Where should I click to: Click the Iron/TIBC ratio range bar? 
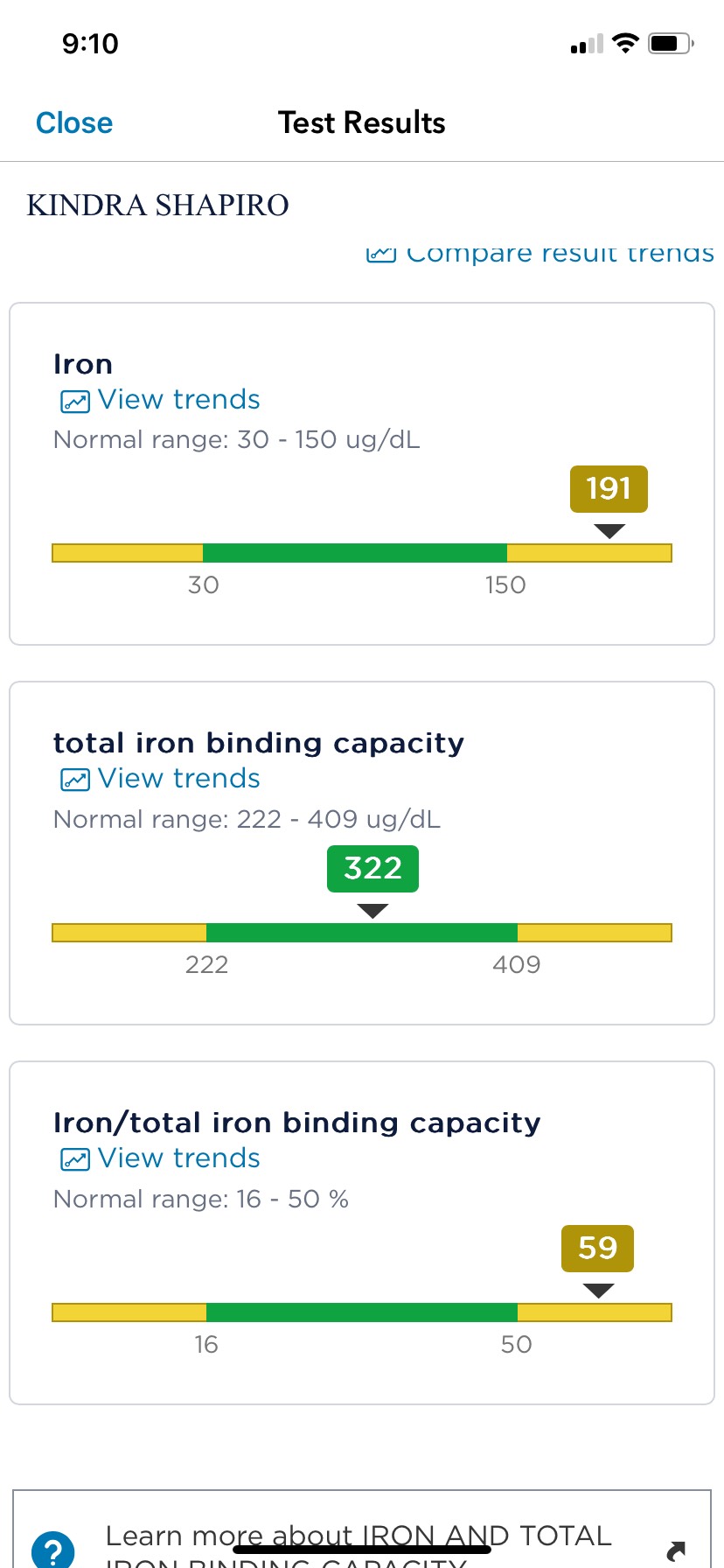pos(362,1312)
